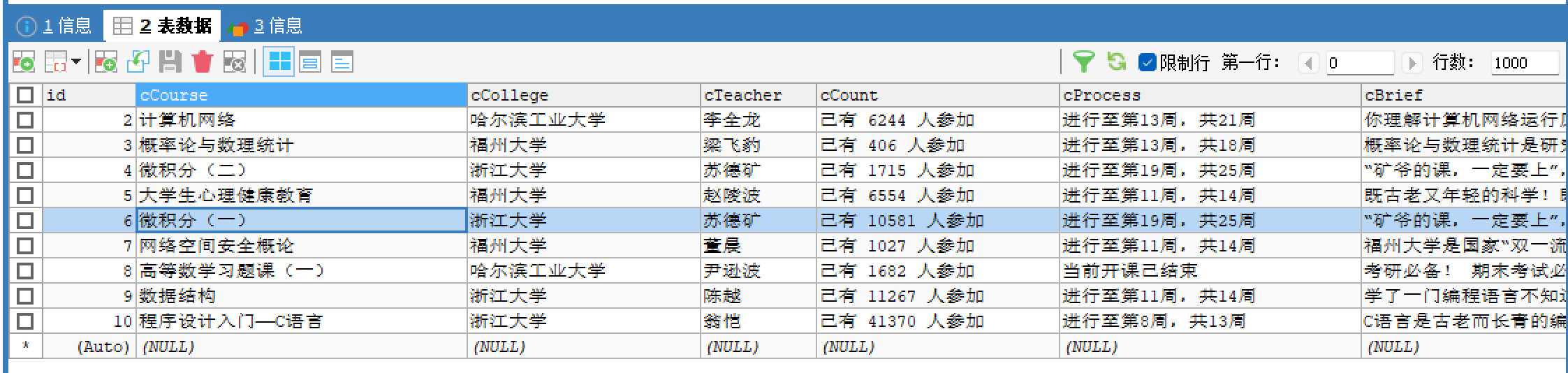Toggle the 限制行 checkbox
This screenshot has height=373, width=1568.
pos(1146,62)
